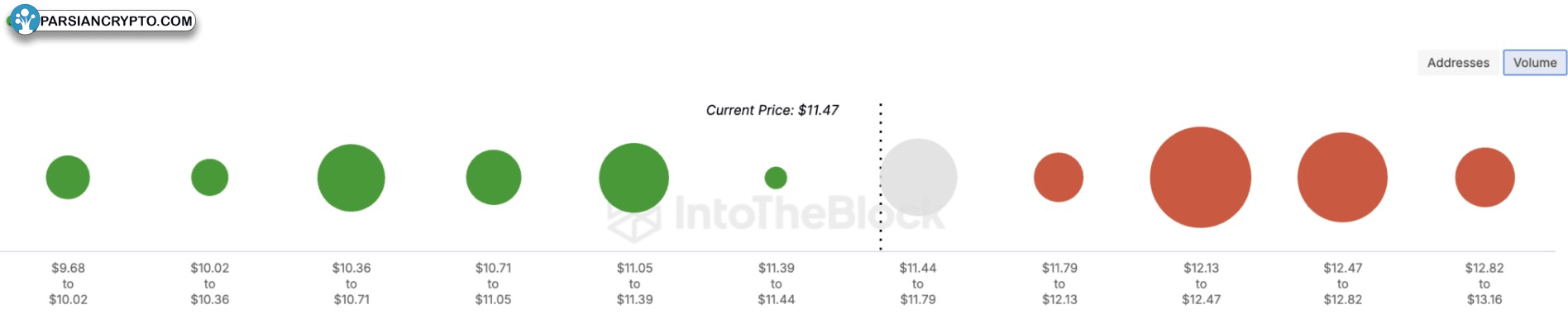This screenshot has height=324, width=1568.
Task: Click the ParsianCrypto logo icon
Action: [25, 20]
